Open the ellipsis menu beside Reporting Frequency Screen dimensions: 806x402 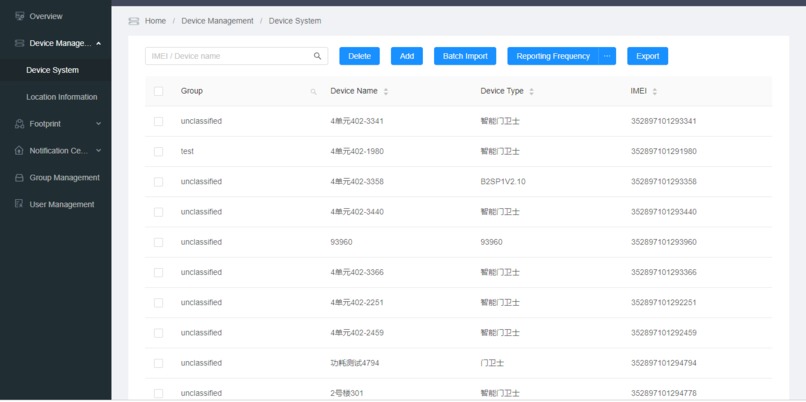pos(607,56)
